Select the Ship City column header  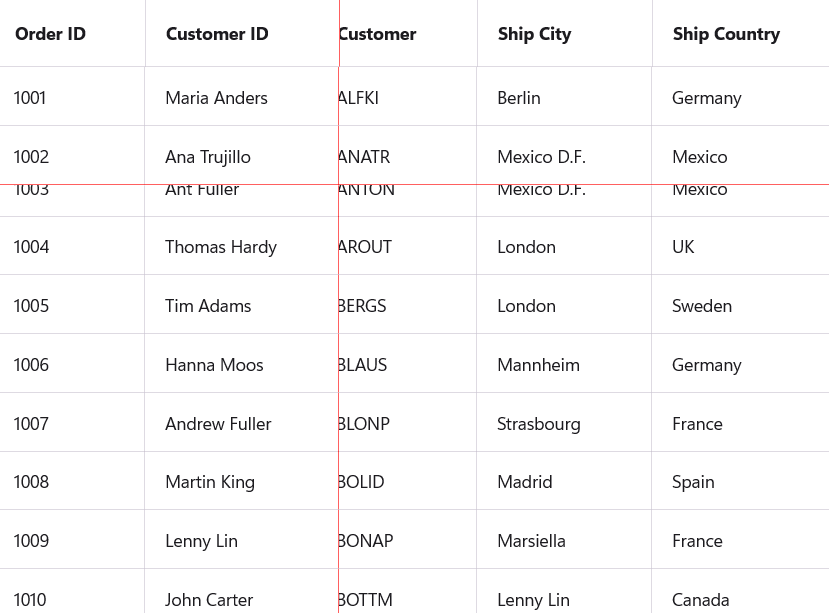click(x=534, y=34)
